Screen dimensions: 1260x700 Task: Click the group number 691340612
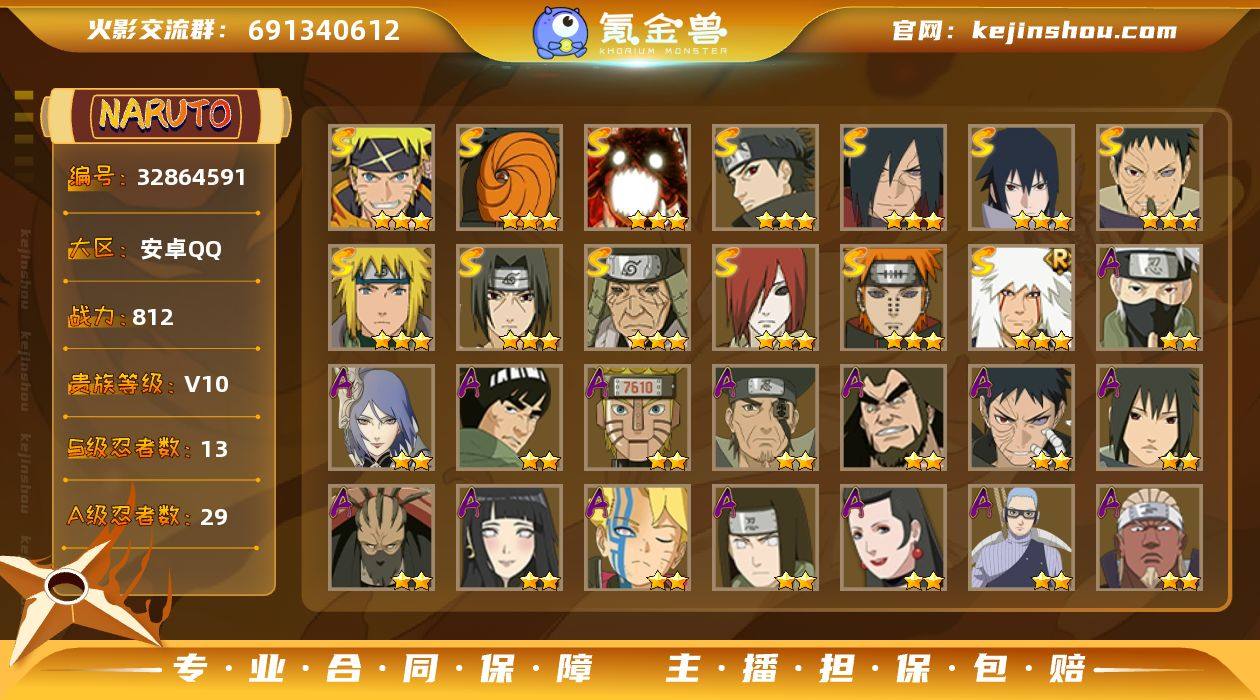point(324,30)
